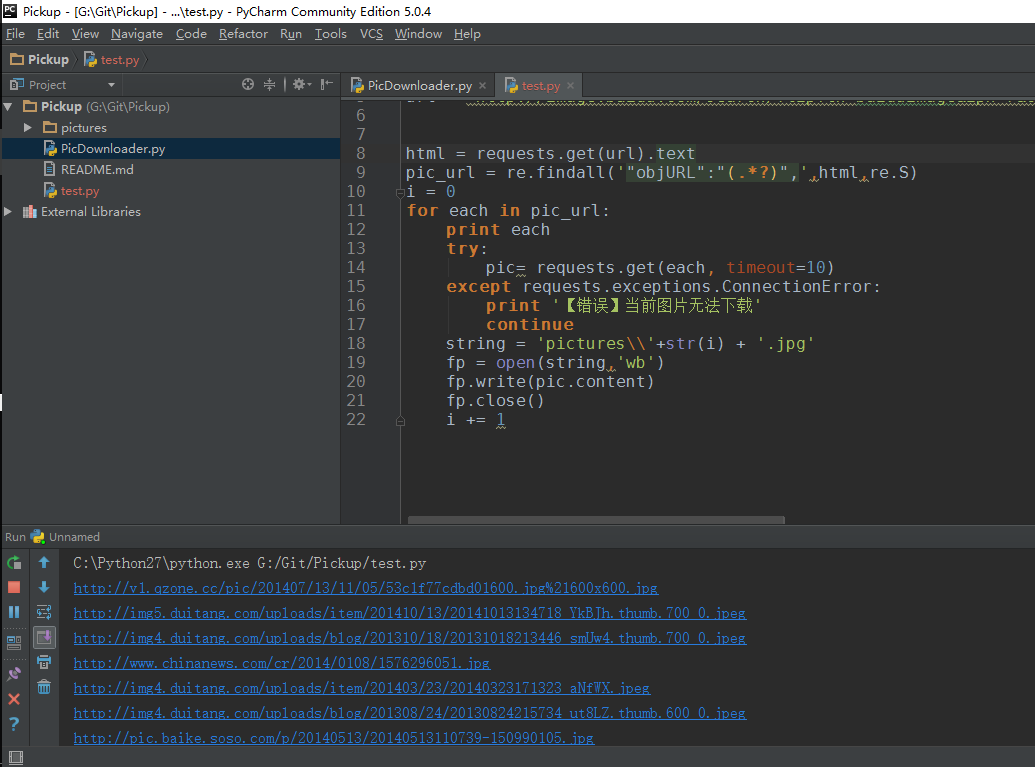This screenshot has height=767, width=1035.
Task: Collapse the Pickup root folder
Action: [x=9, y=107]
